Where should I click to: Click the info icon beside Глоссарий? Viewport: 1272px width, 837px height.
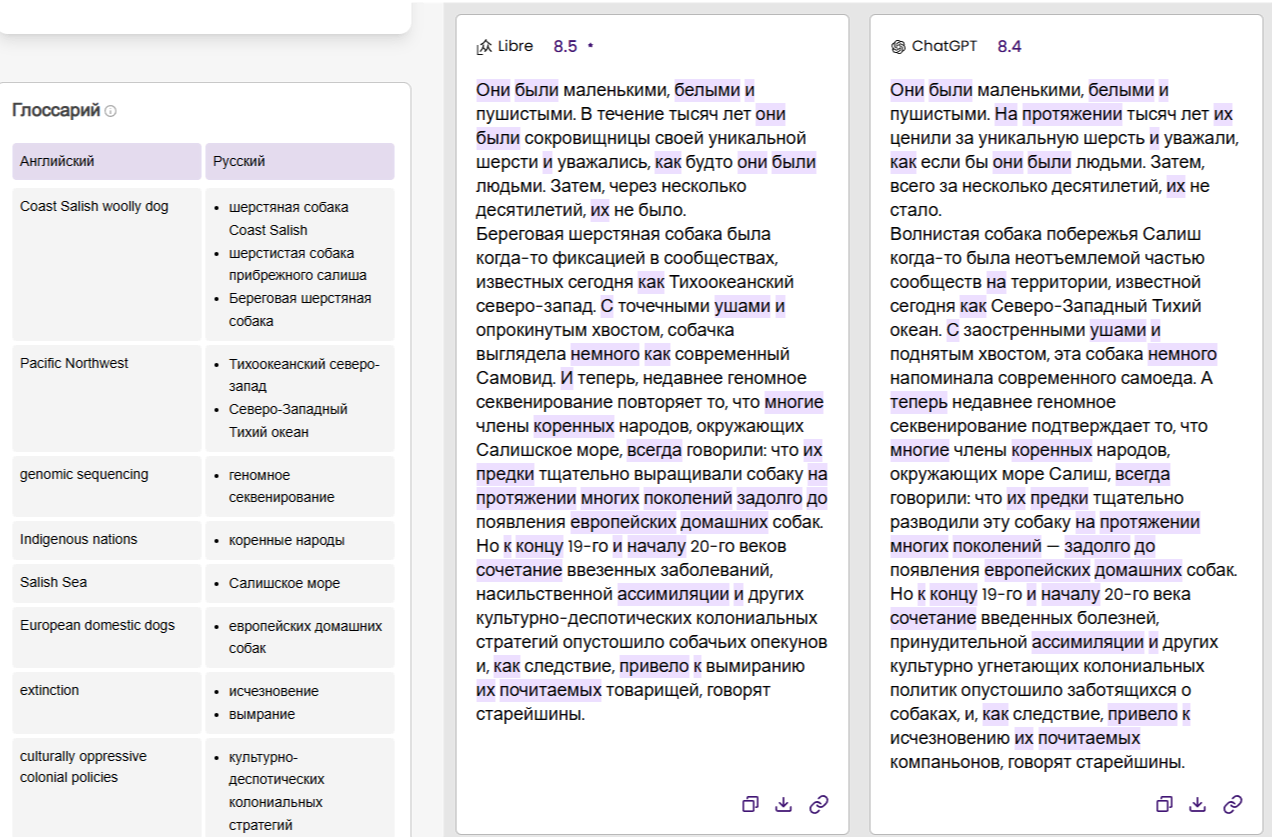click(111, 111)
